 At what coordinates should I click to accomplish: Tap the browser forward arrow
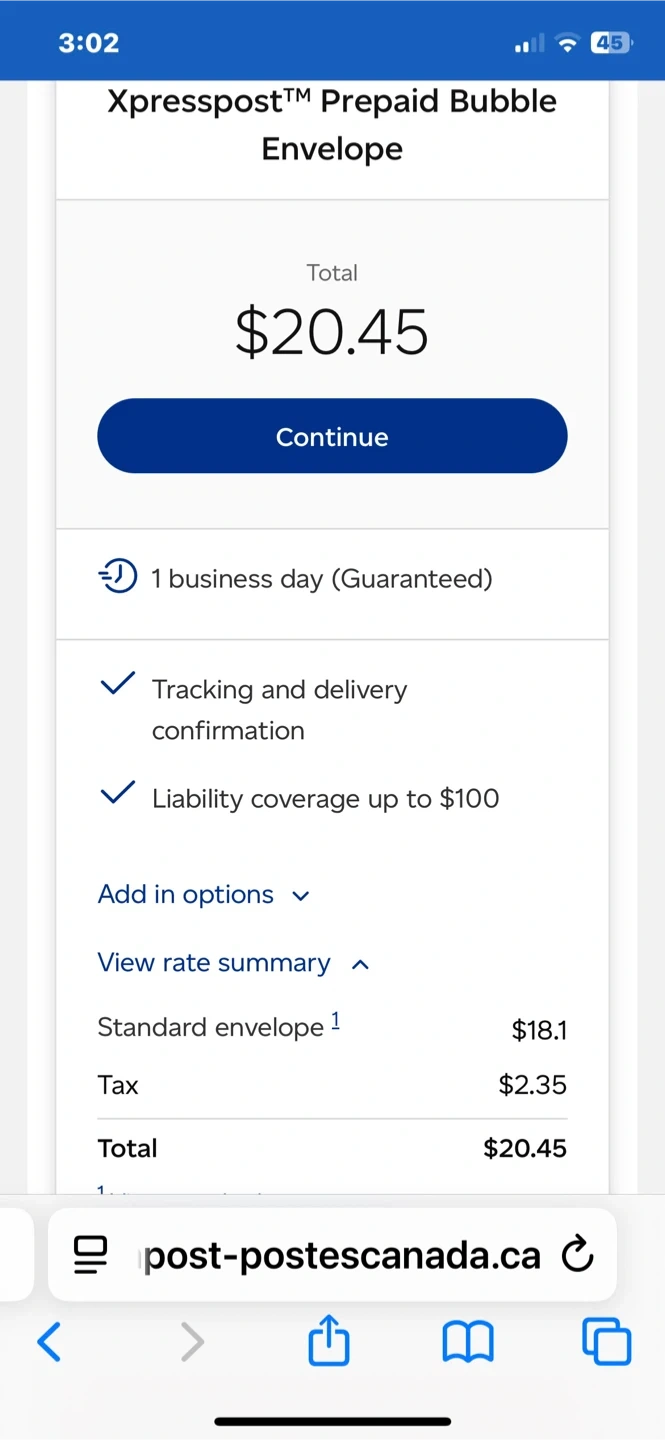point(191,1342)
